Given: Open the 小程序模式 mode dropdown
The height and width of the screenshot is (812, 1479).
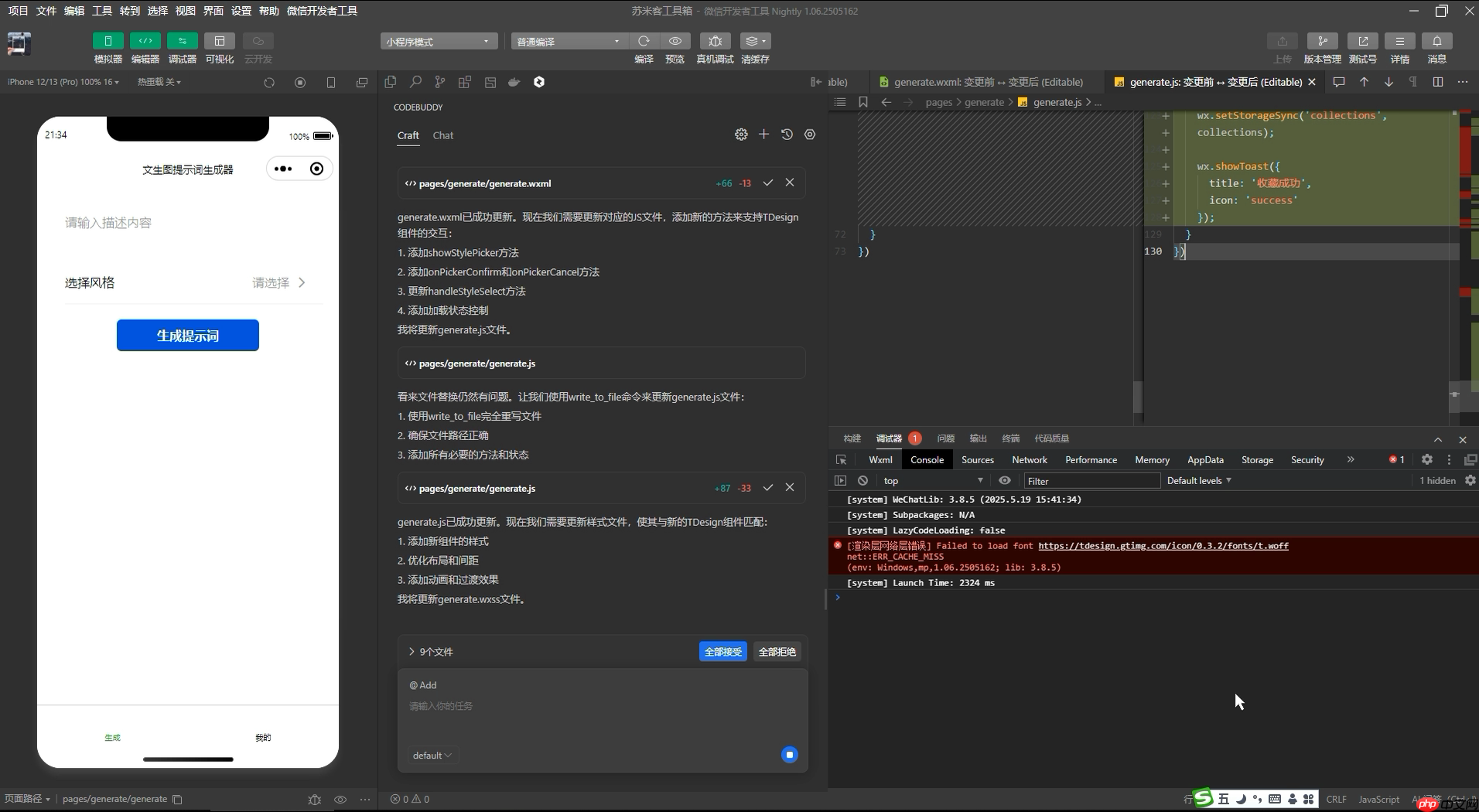Looking at the screenshot, I should [x=437, y=40].
